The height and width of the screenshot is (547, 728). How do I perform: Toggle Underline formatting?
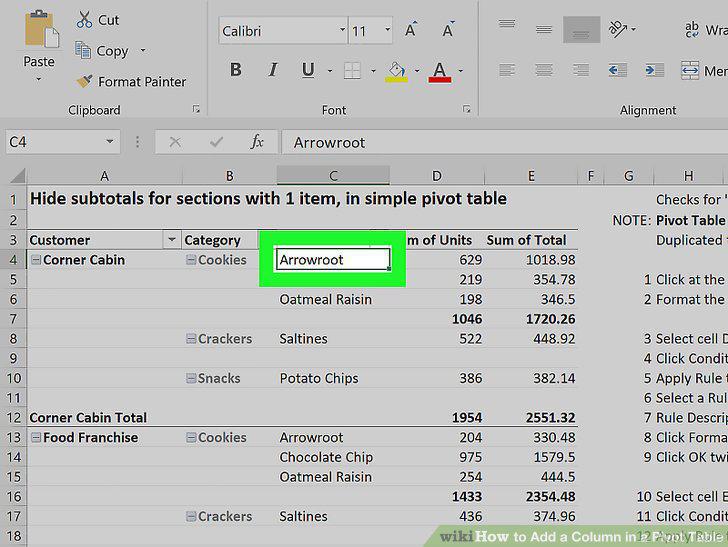tap(308, 70)
